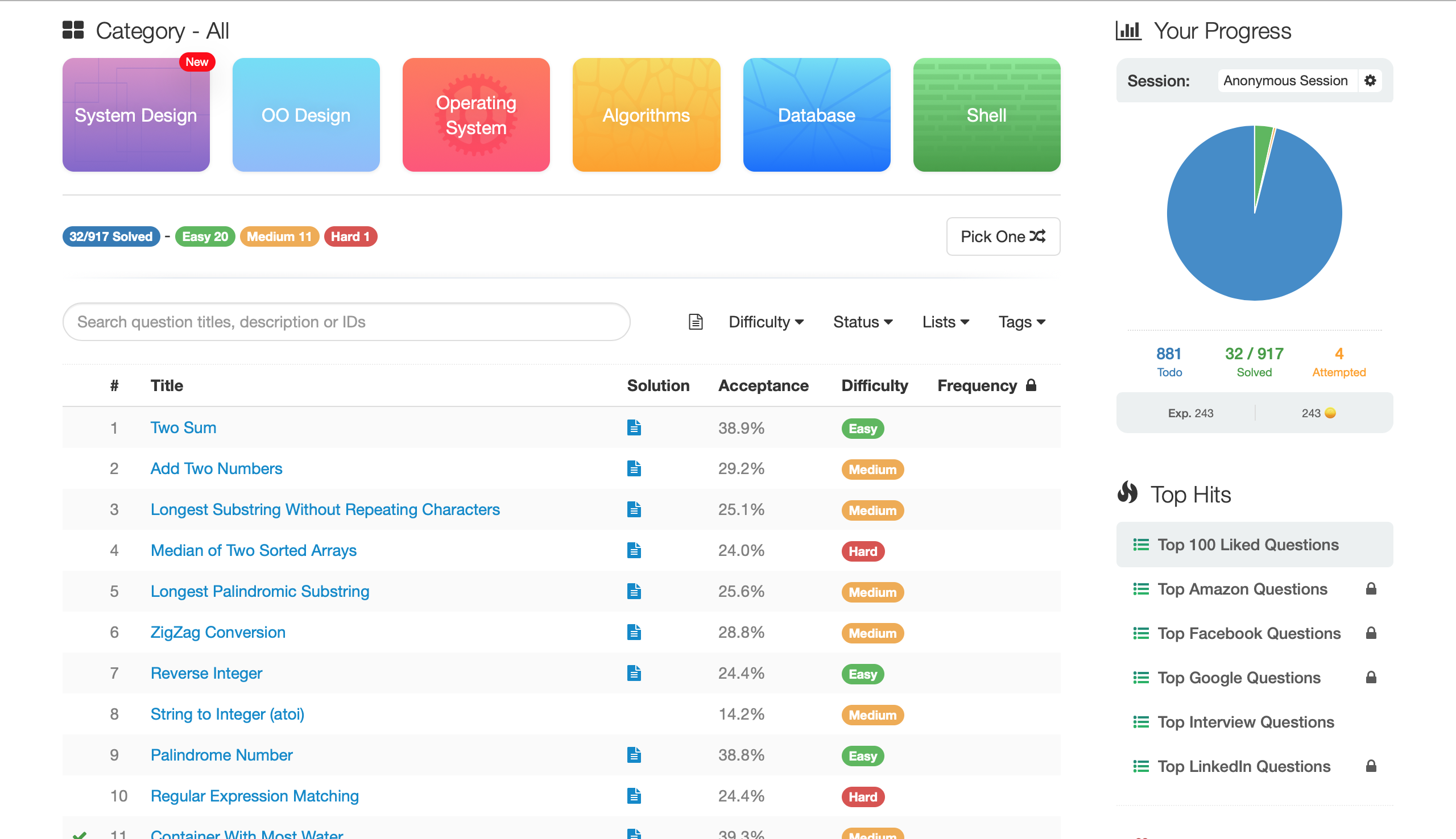This screenshot has height=839, width=1456.
Task: Click the Hard 1 badge
Action: (x=350, y=236)
